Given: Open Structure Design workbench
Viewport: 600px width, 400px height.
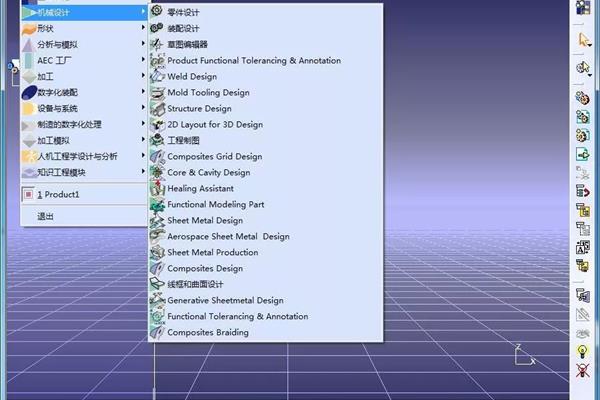Looking at the screenshot, I should [266, 109].
